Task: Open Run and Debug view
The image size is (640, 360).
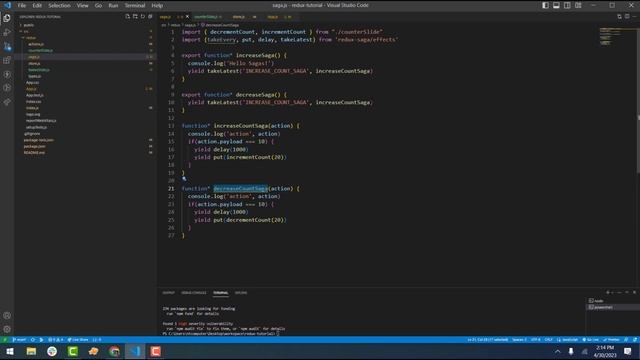Action: [7, 32]
